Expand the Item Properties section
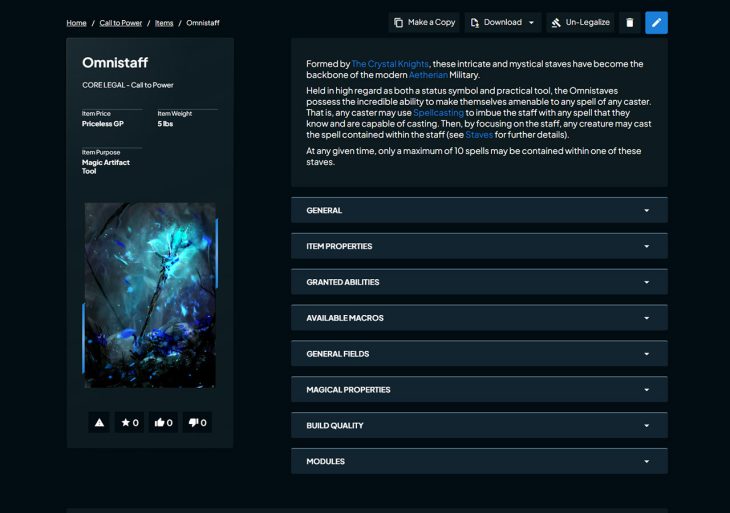This screenshot has width=730, height=513. 479,246
